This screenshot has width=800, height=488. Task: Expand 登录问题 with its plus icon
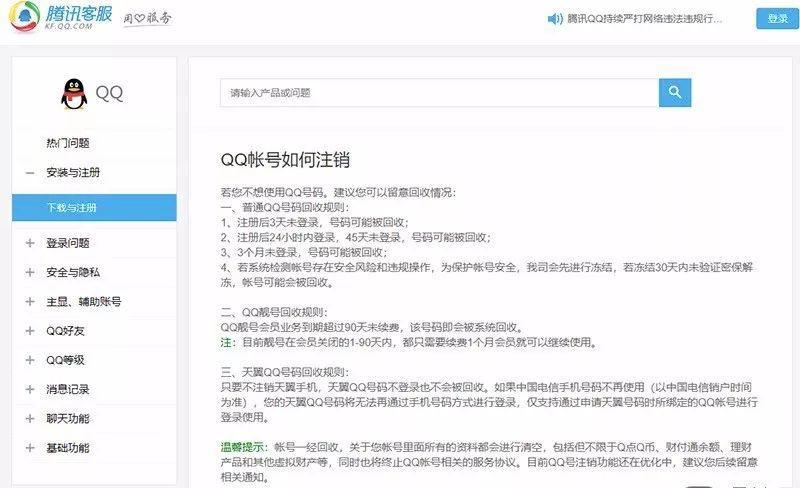point(30,243)
